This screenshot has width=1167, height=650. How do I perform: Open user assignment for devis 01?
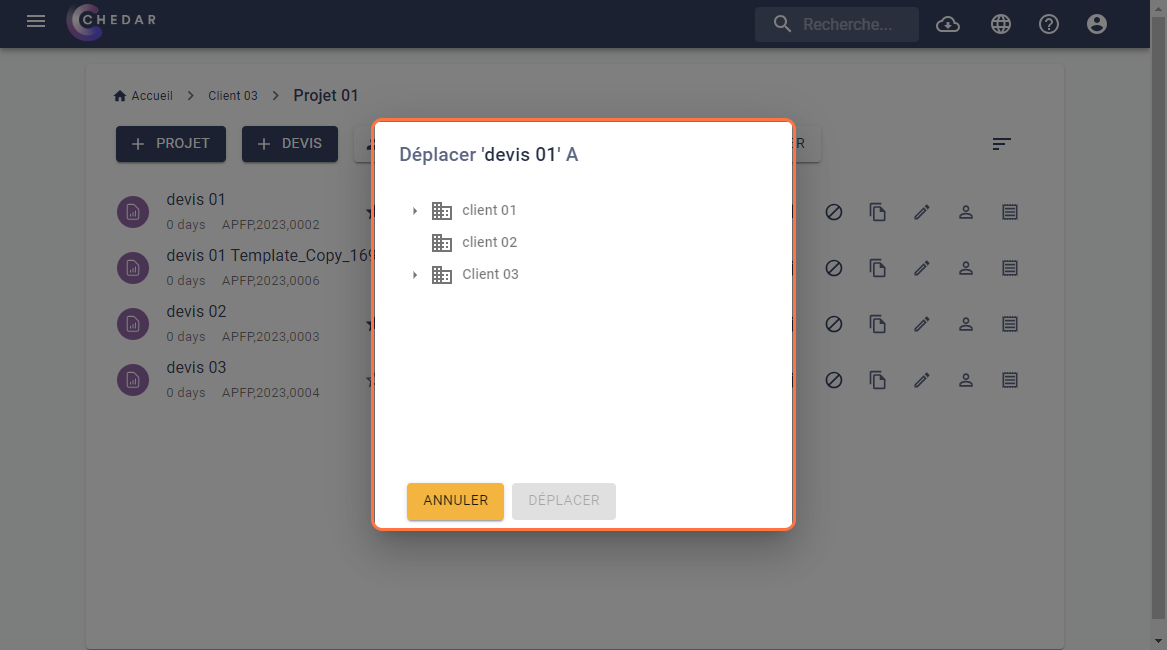pyautogui.click(x=965, y=212)
